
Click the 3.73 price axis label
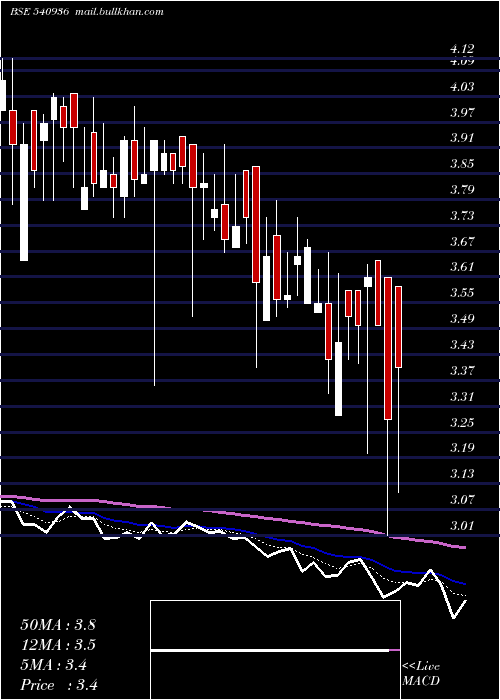pyautogui.click(x=462, y=216)
